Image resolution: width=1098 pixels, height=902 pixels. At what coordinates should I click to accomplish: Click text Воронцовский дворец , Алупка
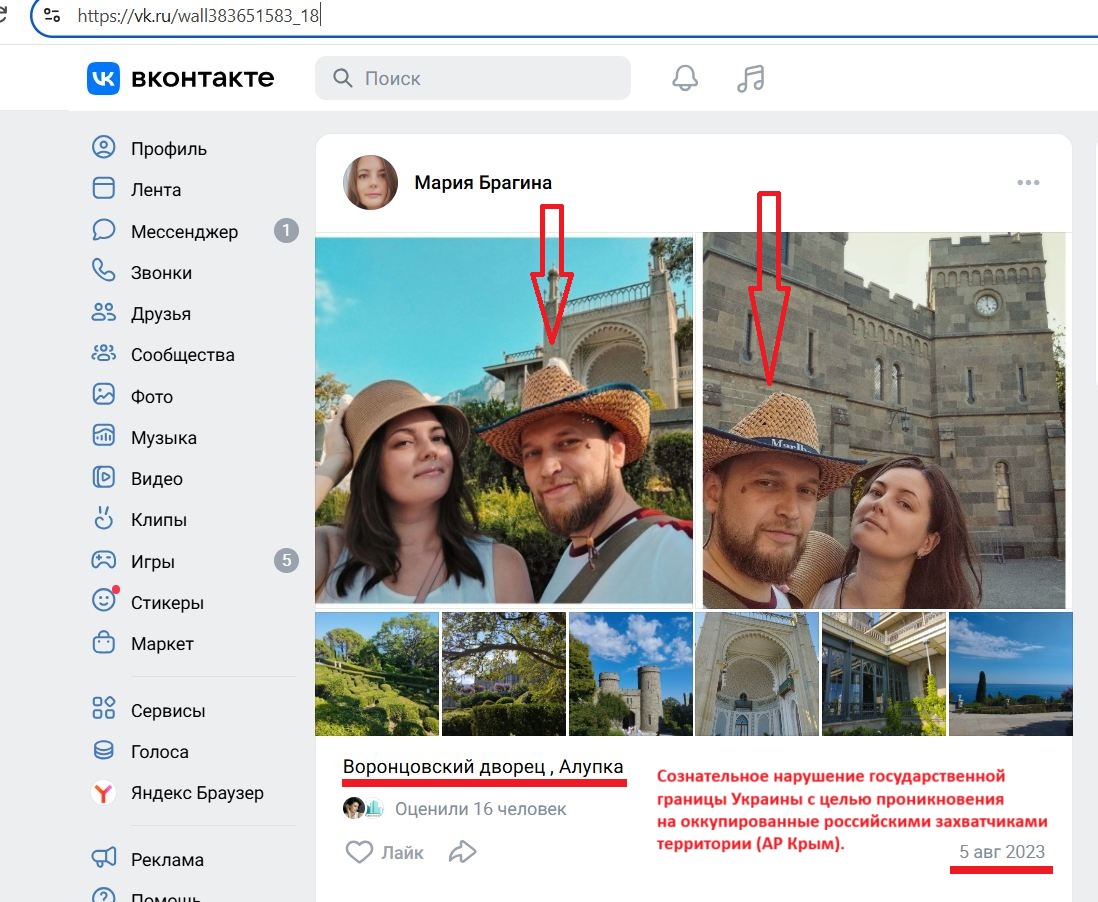tap(483, 767)
